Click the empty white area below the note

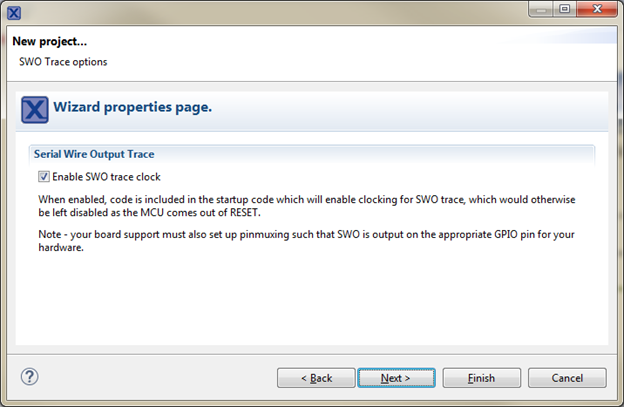(312, 300)
